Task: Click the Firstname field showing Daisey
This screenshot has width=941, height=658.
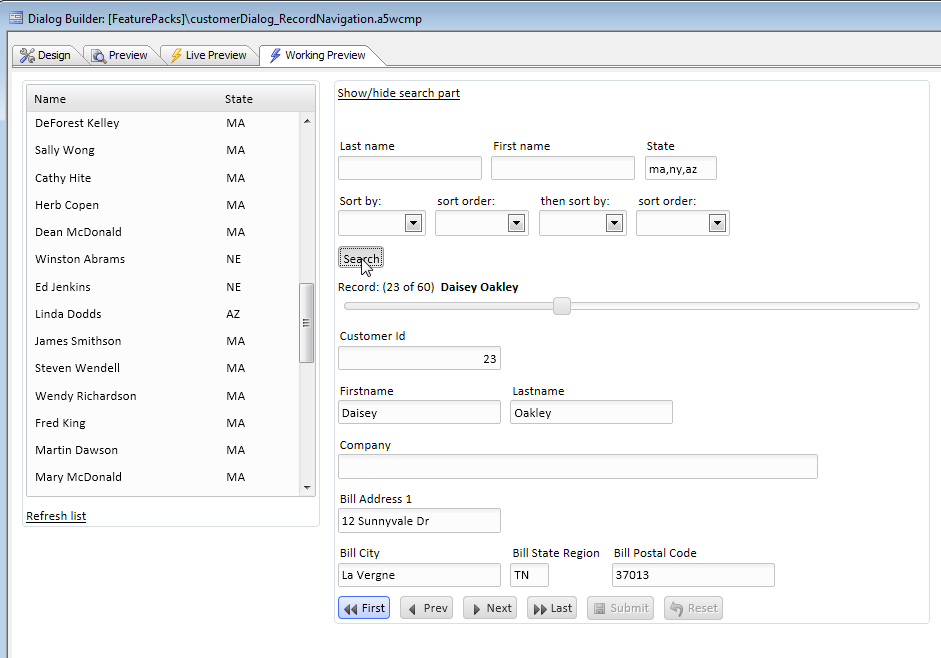Action: tap(419, 412)
